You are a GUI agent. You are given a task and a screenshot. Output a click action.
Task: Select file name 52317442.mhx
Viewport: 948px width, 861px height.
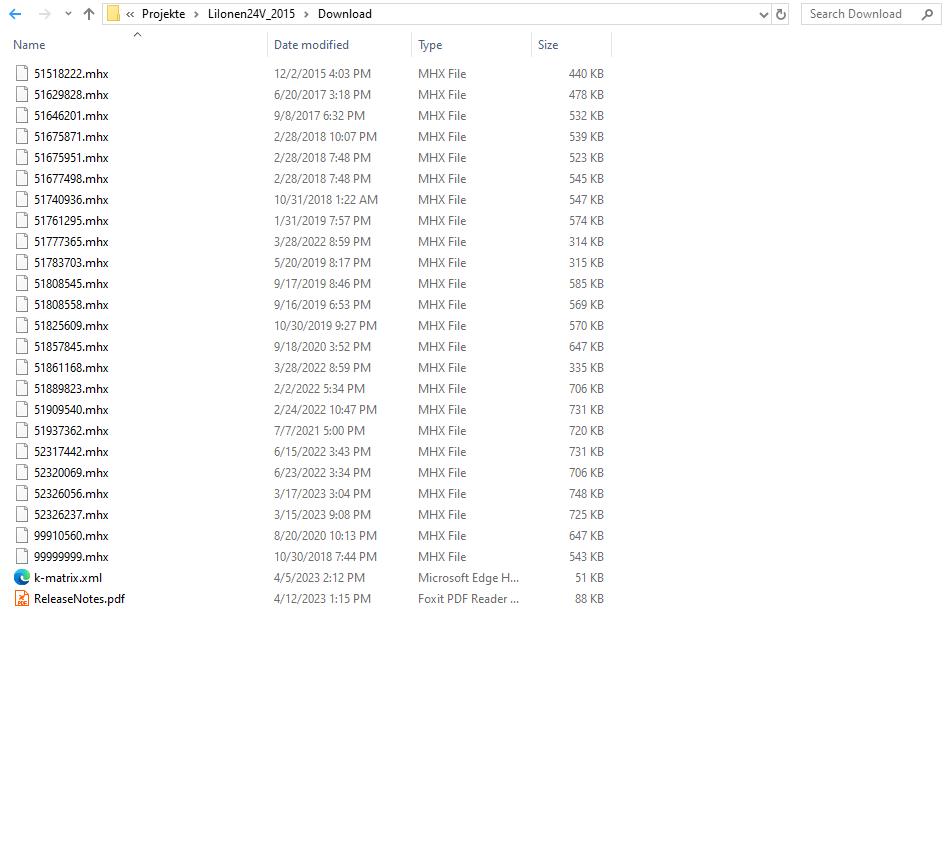coord(71,452)
